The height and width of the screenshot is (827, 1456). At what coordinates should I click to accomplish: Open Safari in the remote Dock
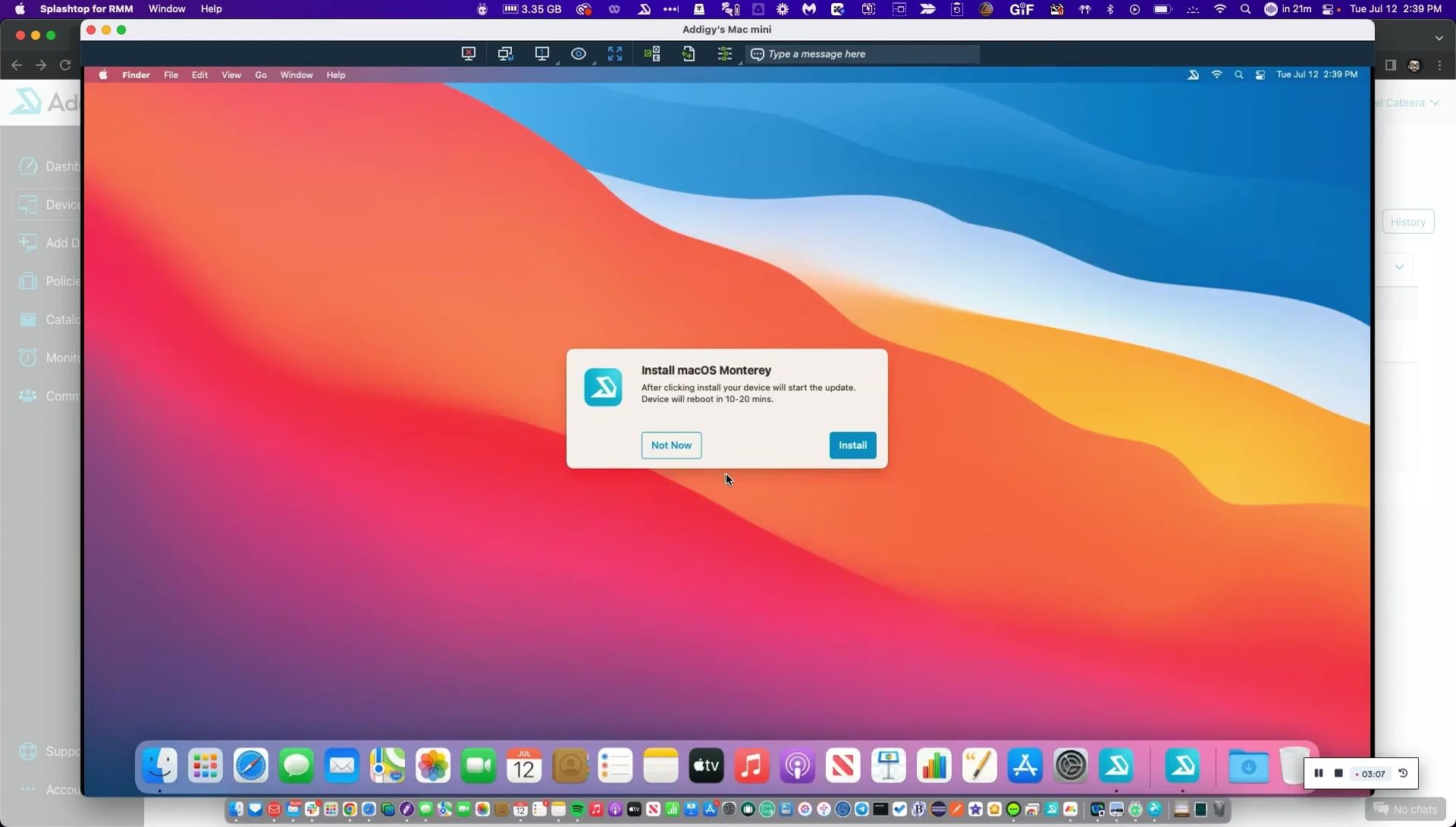(251, 766)
